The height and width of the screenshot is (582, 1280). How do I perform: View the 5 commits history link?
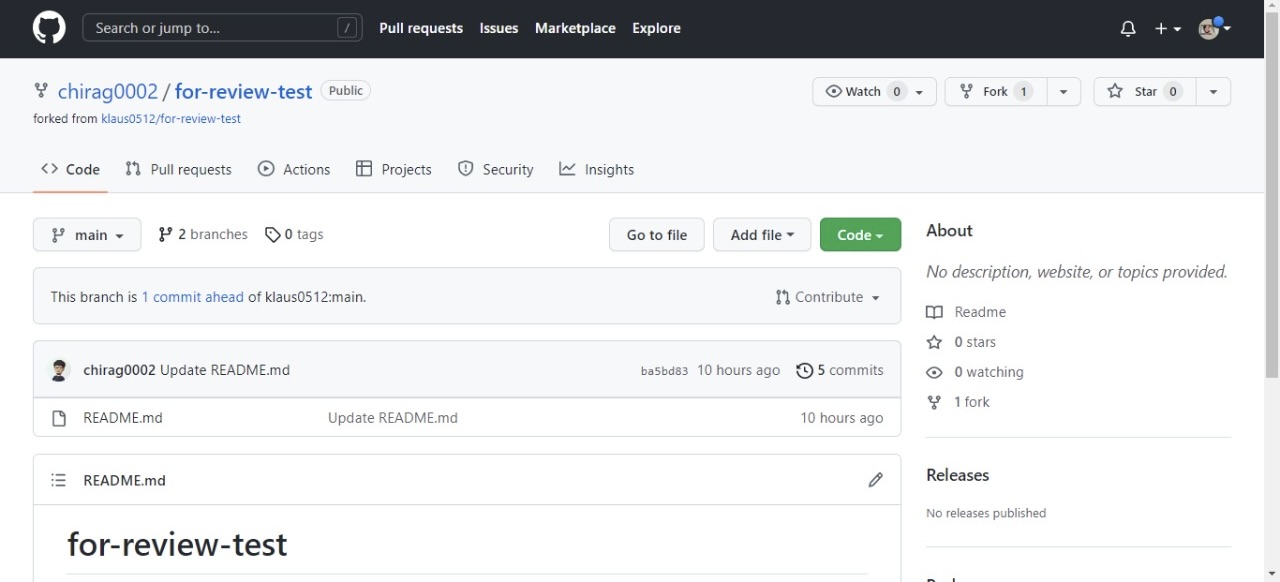pyautogui.click(x=840, y=370)
